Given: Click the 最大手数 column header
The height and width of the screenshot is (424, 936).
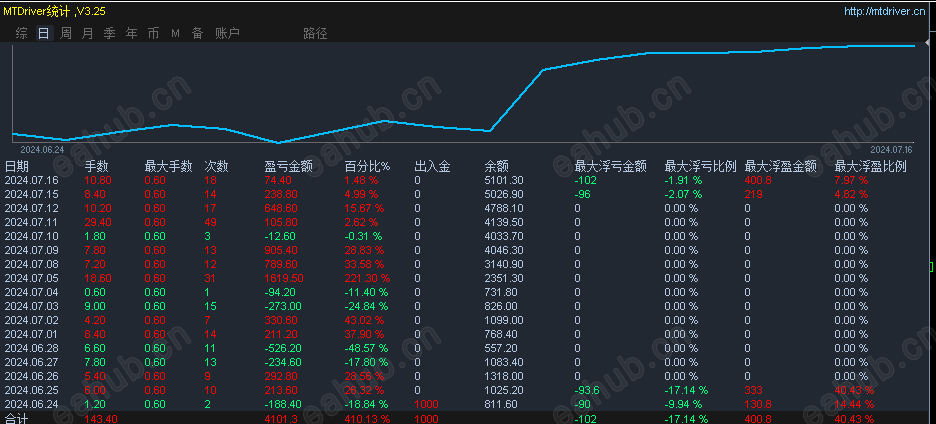Looking at the screenshot, I should pyautogui.click(x=168, y=166).
